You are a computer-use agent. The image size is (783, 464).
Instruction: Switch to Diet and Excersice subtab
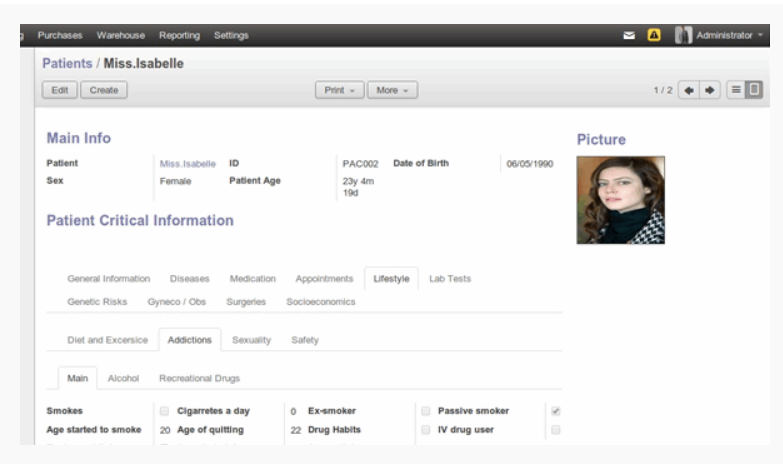pyautogui.click(x=107, y=340)
